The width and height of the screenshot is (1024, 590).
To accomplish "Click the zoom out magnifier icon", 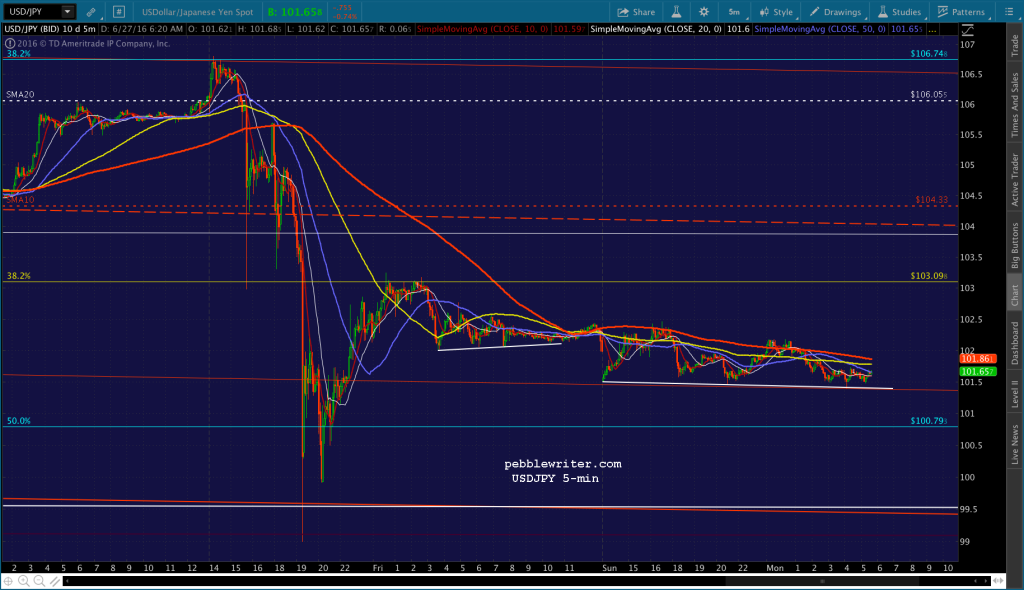I will click(39, 581).
